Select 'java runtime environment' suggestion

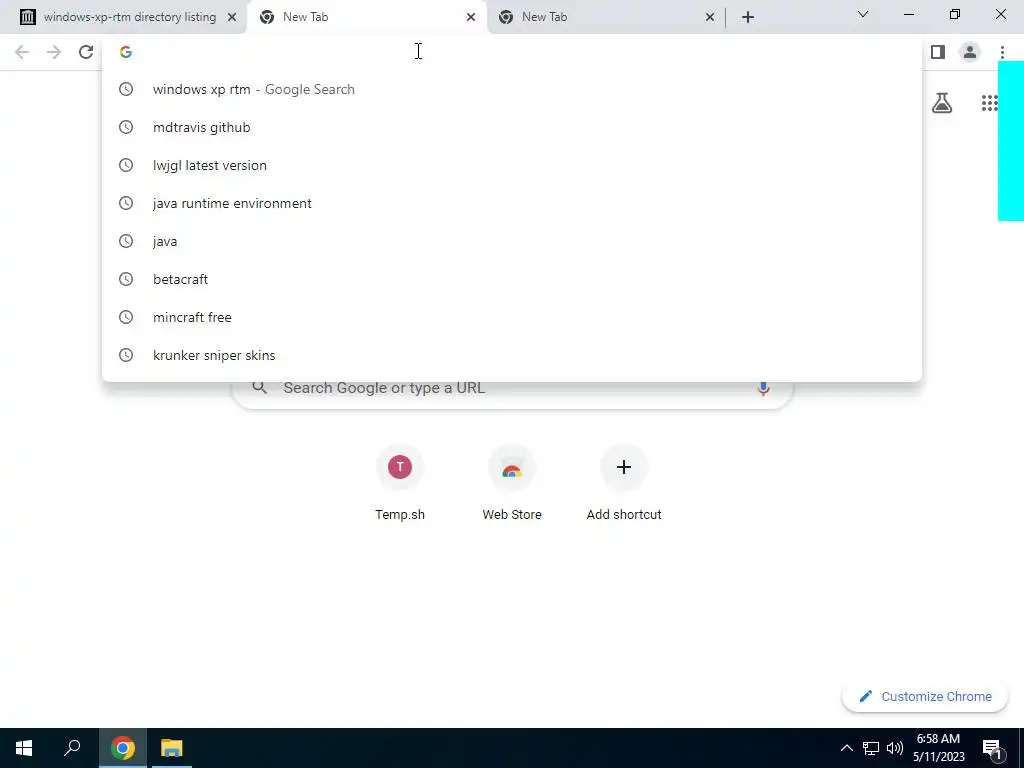click(x=512, y=203)
